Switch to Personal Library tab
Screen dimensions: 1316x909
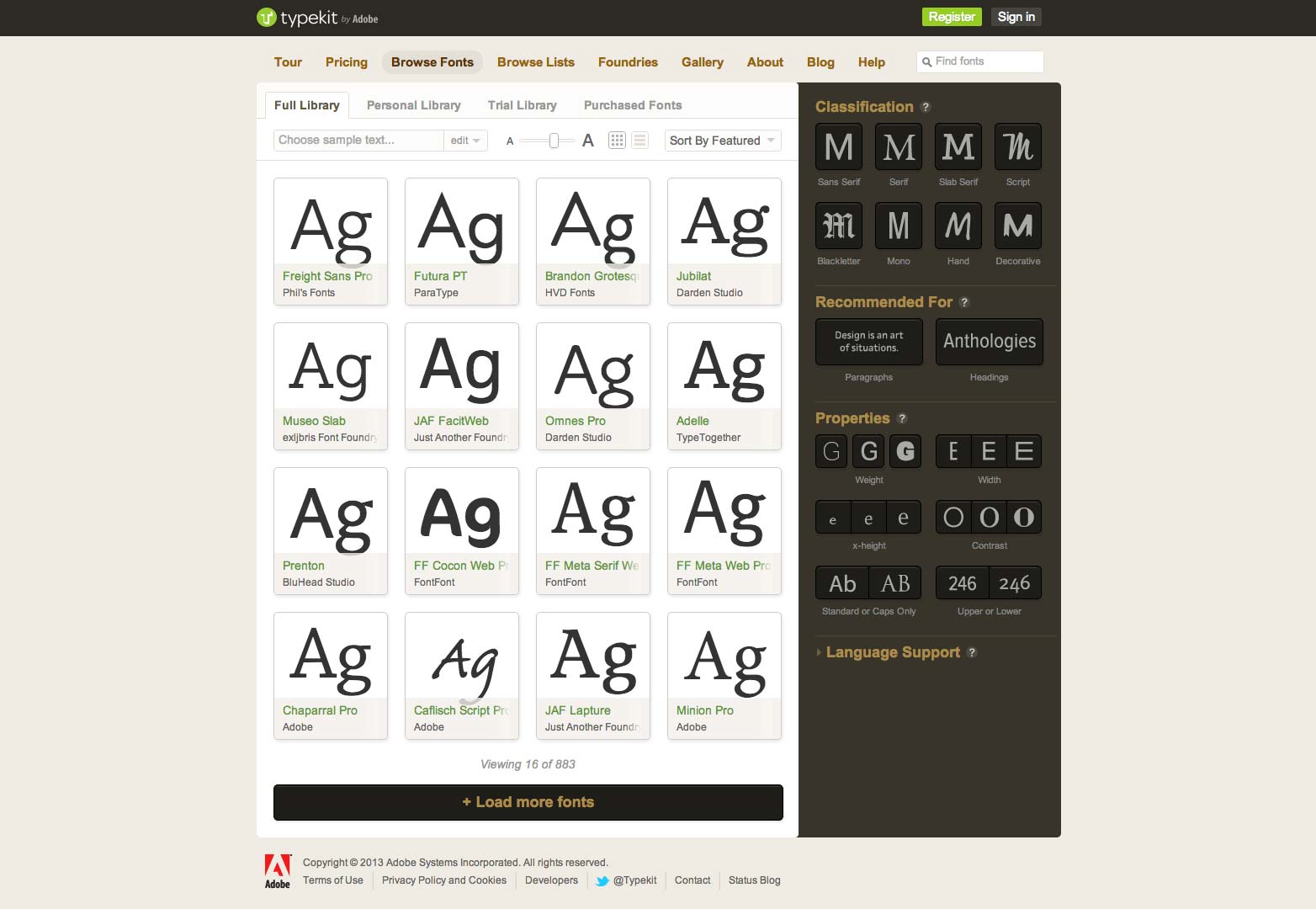pos(414,105)
